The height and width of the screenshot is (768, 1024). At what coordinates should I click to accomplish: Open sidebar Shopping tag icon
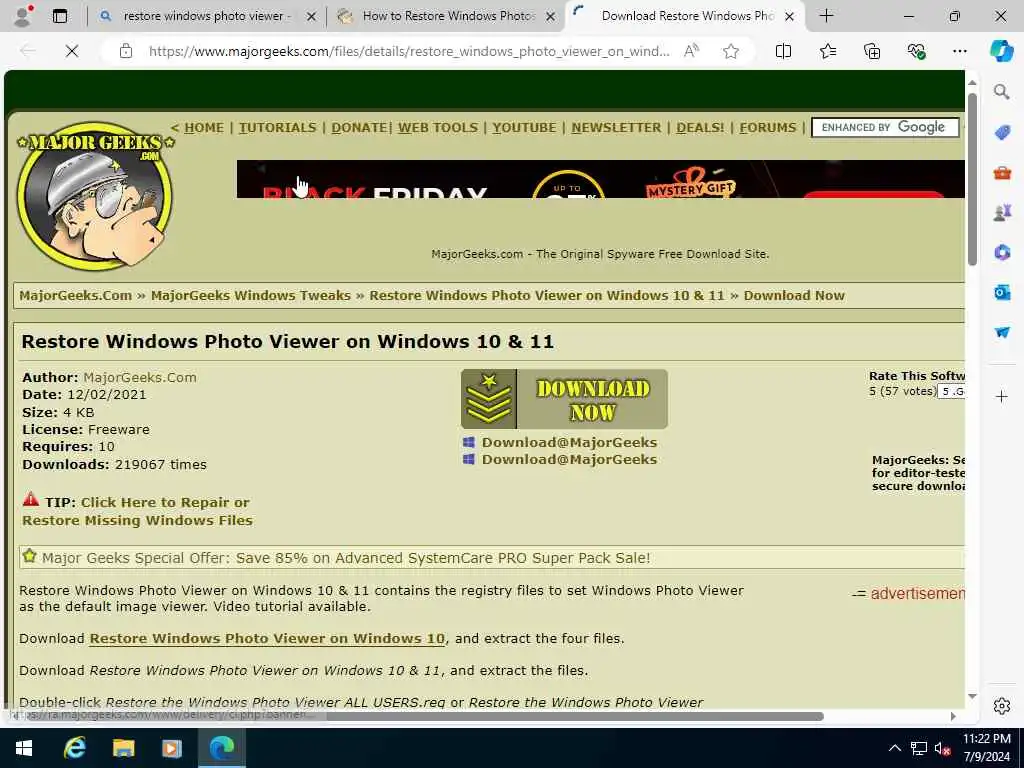pyautogui.click(x=1002, y=133)
